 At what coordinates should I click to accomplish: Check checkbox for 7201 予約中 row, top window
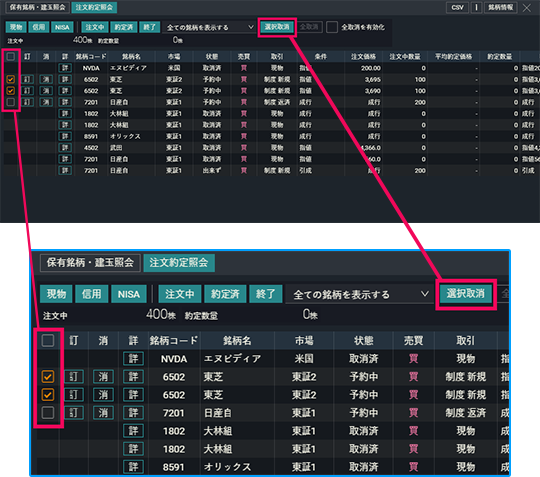pyautogui.click(x=11, y=102)
